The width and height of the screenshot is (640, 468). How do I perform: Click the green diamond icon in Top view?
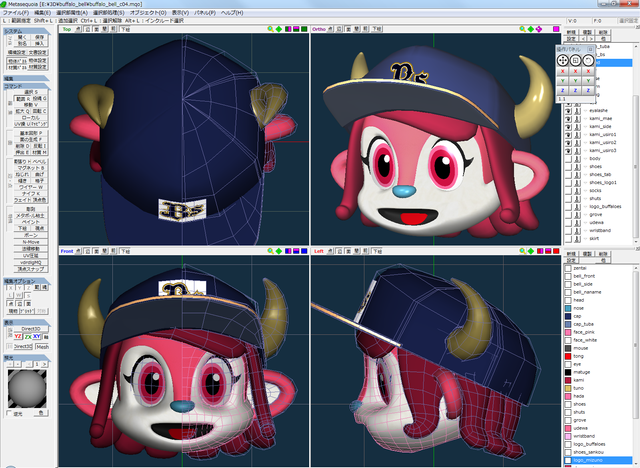coord(279,29)
